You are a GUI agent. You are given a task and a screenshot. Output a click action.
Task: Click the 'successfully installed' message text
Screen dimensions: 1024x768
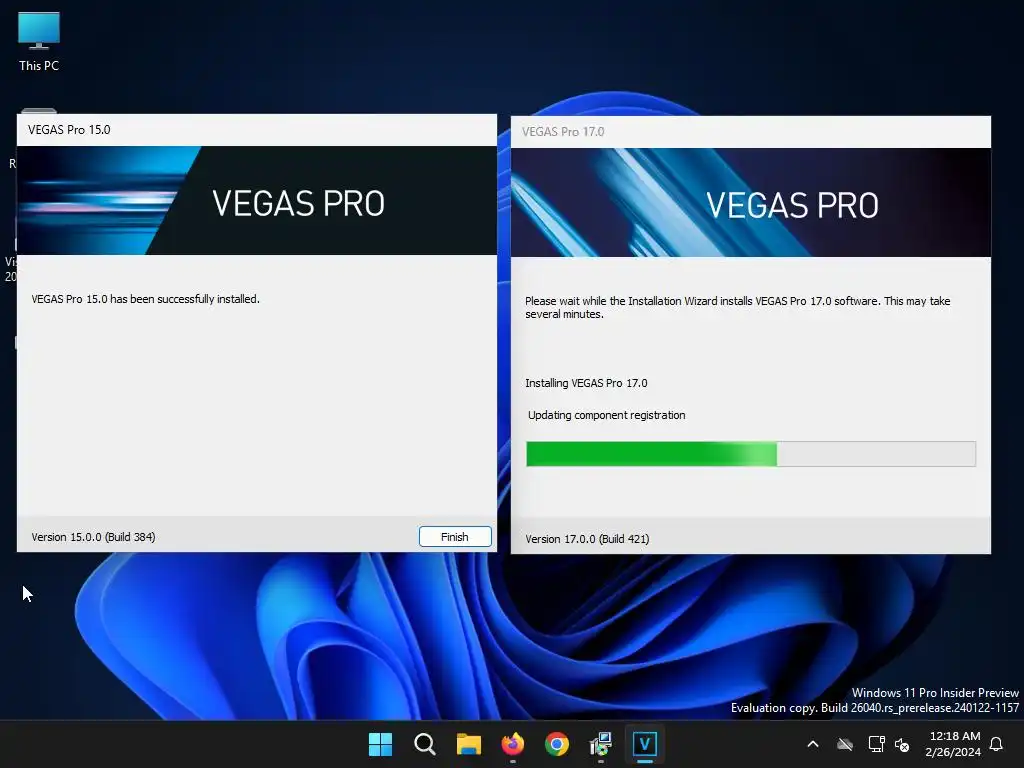coord(146,299)
